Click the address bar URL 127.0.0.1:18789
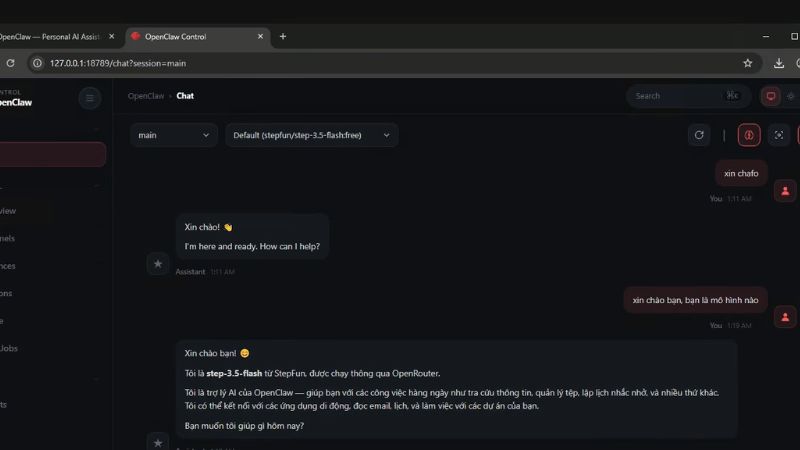This screenshot has height=450, width=800. tap(118, 63)
